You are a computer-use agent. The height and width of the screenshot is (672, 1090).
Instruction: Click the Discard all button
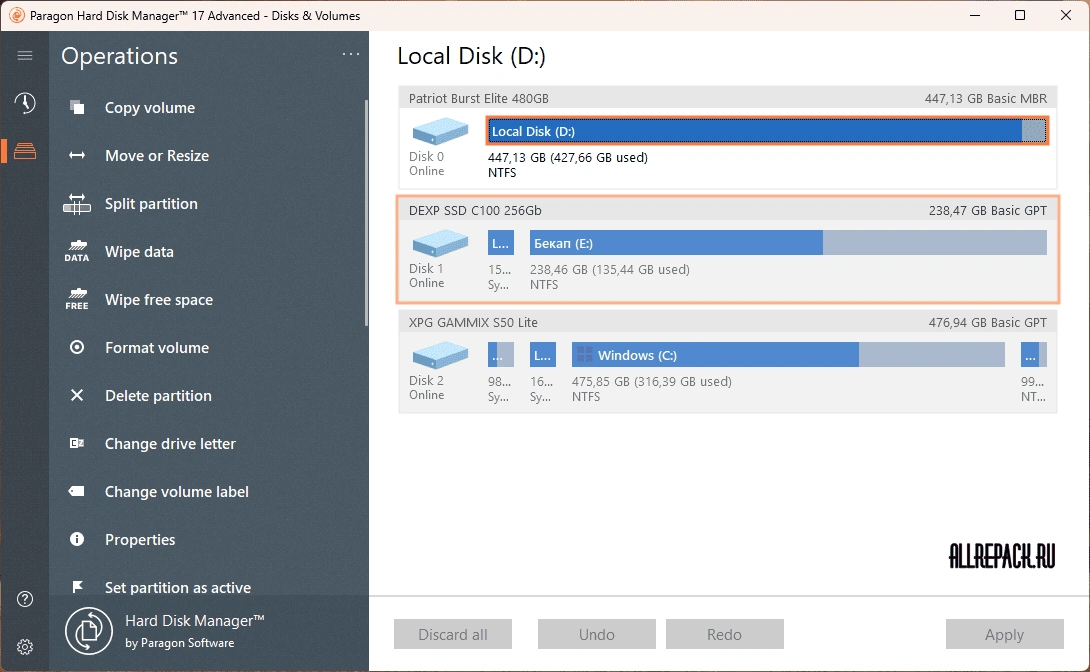click(453, 634)
